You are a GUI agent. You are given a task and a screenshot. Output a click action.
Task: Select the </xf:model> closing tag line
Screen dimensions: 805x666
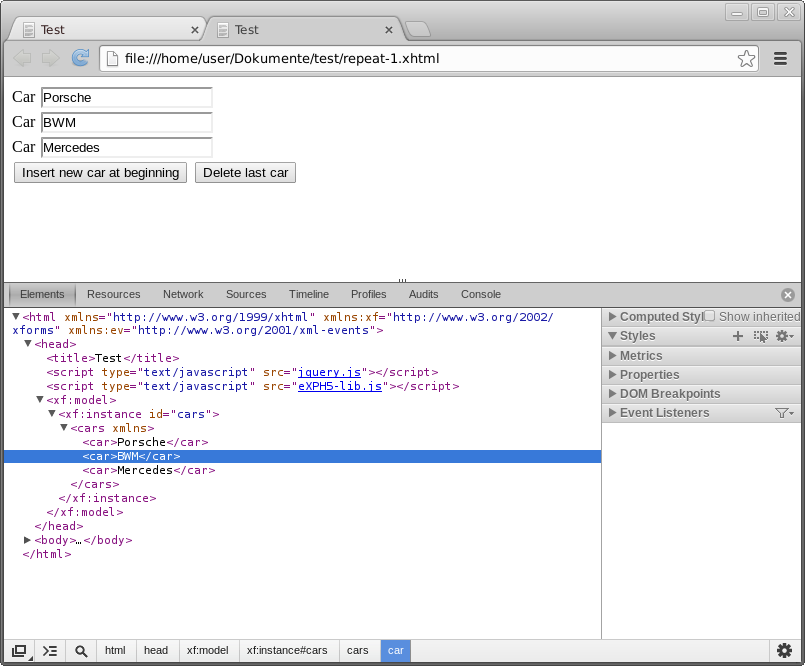point(85,512)
